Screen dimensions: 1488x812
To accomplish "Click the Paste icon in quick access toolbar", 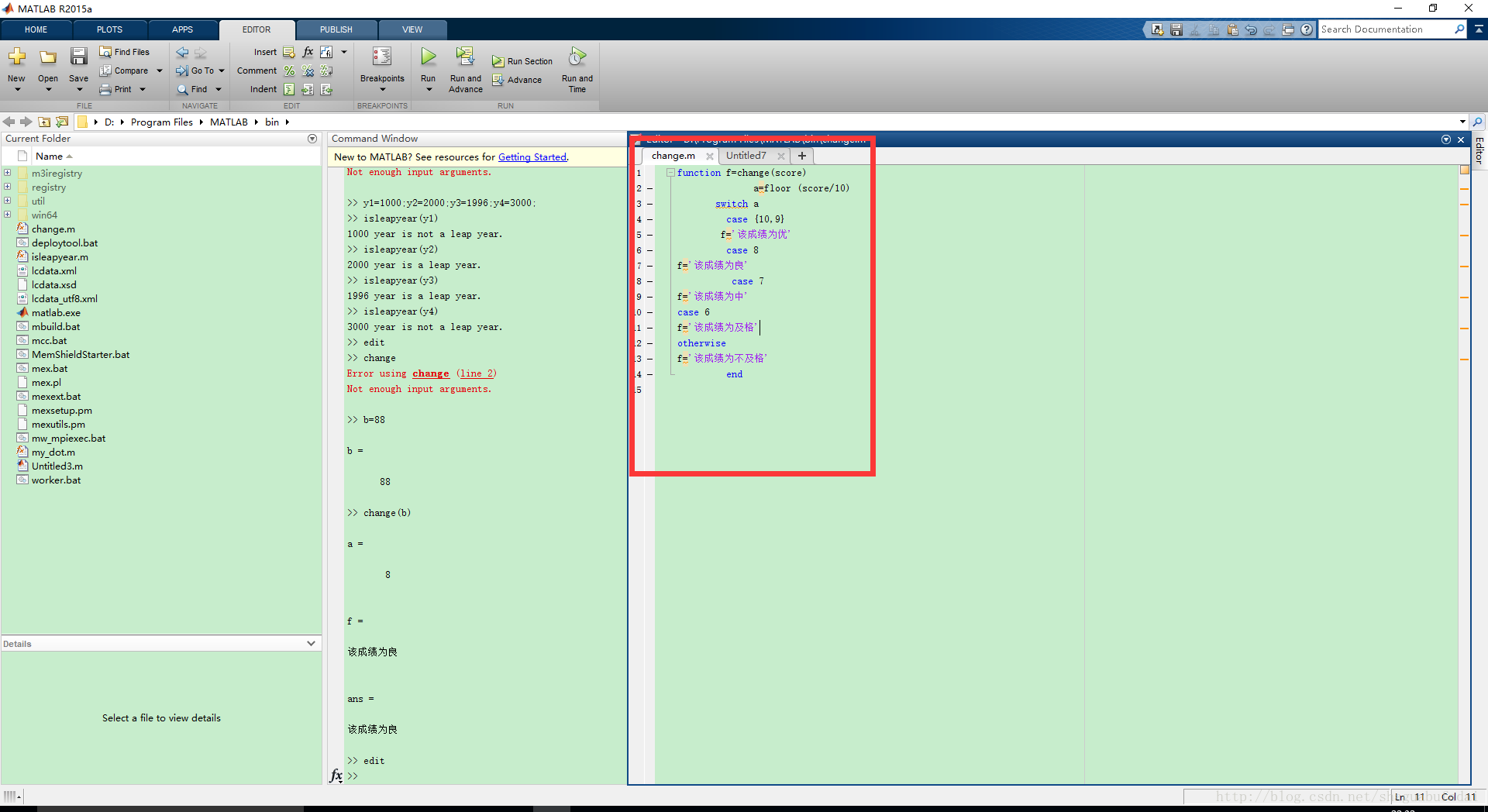I will (1232, 29).
